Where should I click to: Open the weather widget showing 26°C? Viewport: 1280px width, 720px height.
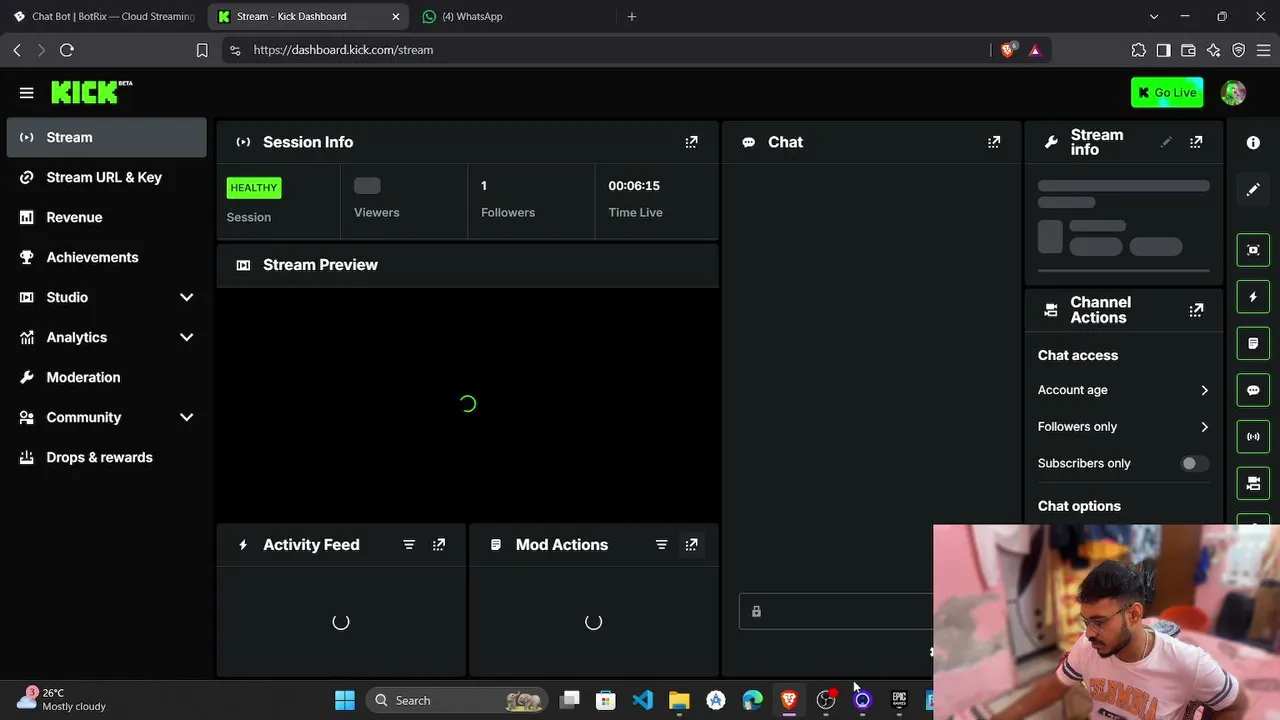tap(62, 700)
